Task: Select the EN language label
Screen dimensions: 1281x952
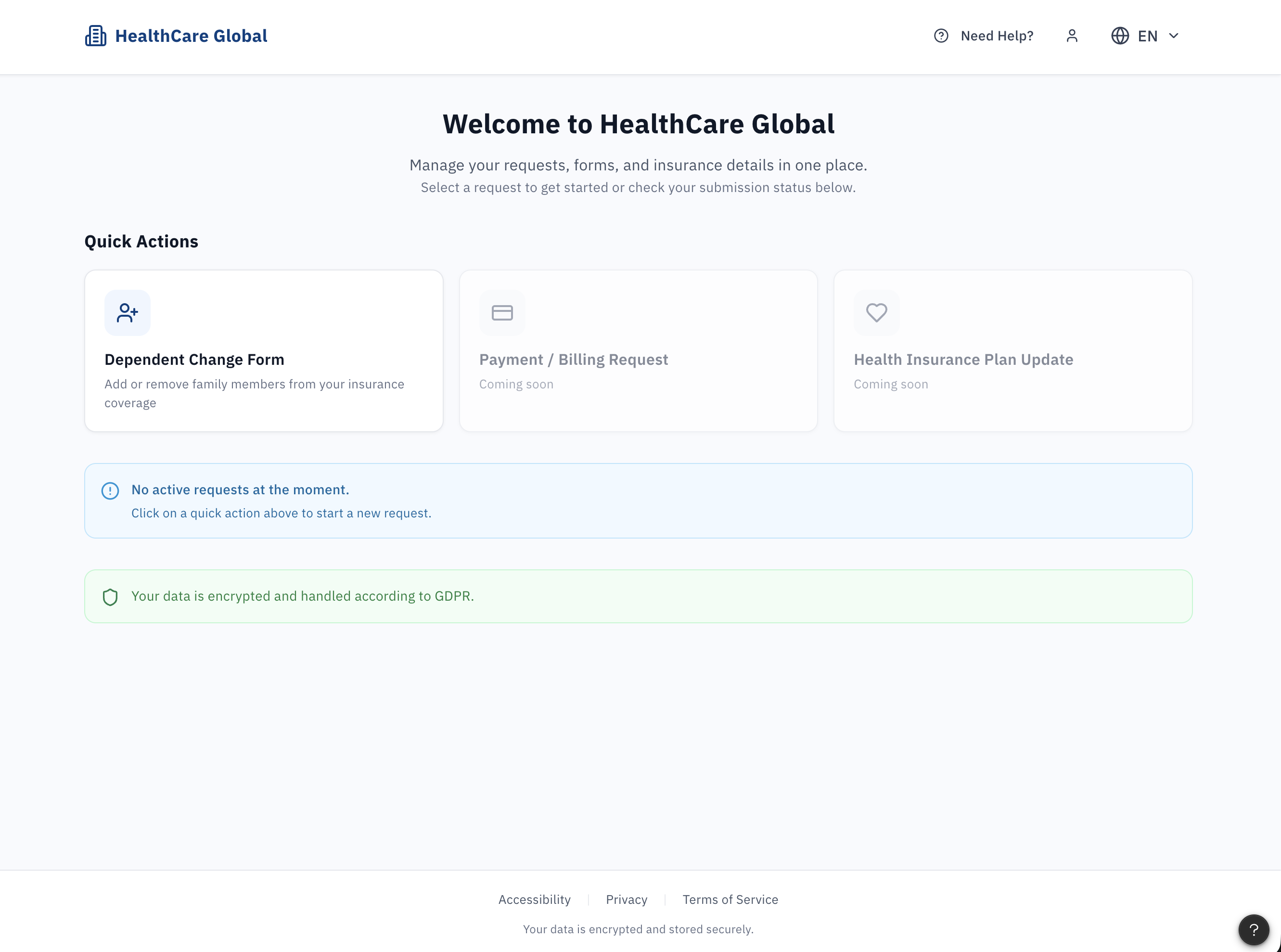Action: (1147, 36)
